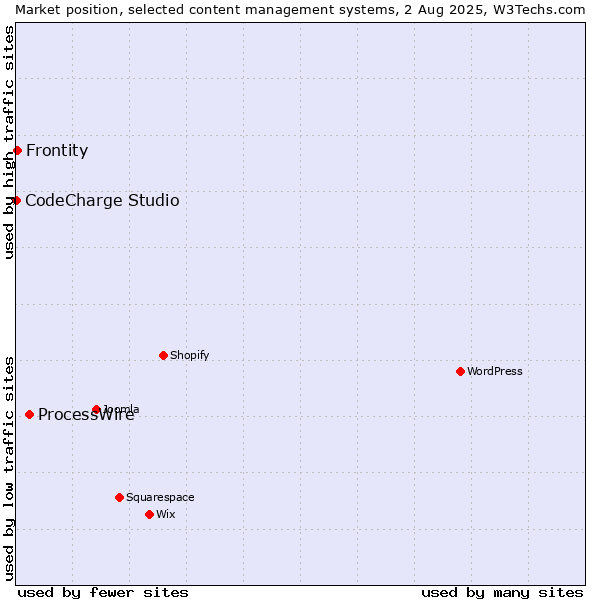Click the Squarespace red data point
The height and width of the screenshot is (600, 600).
[119, 497]
